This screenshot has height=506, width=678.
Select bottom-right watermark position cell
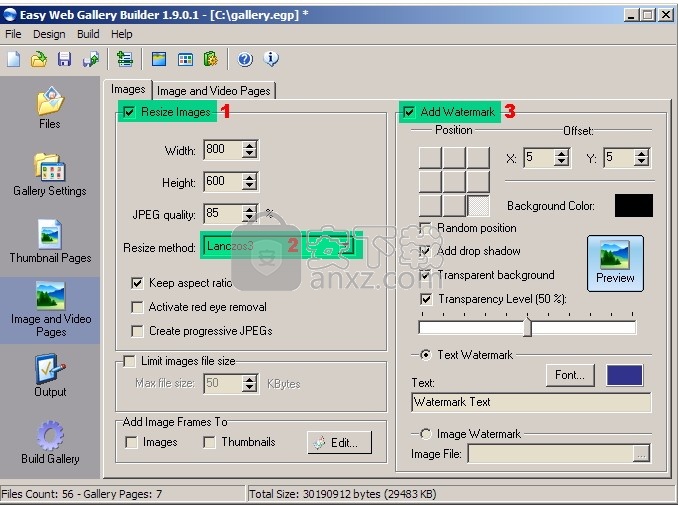tap(478, 205)
